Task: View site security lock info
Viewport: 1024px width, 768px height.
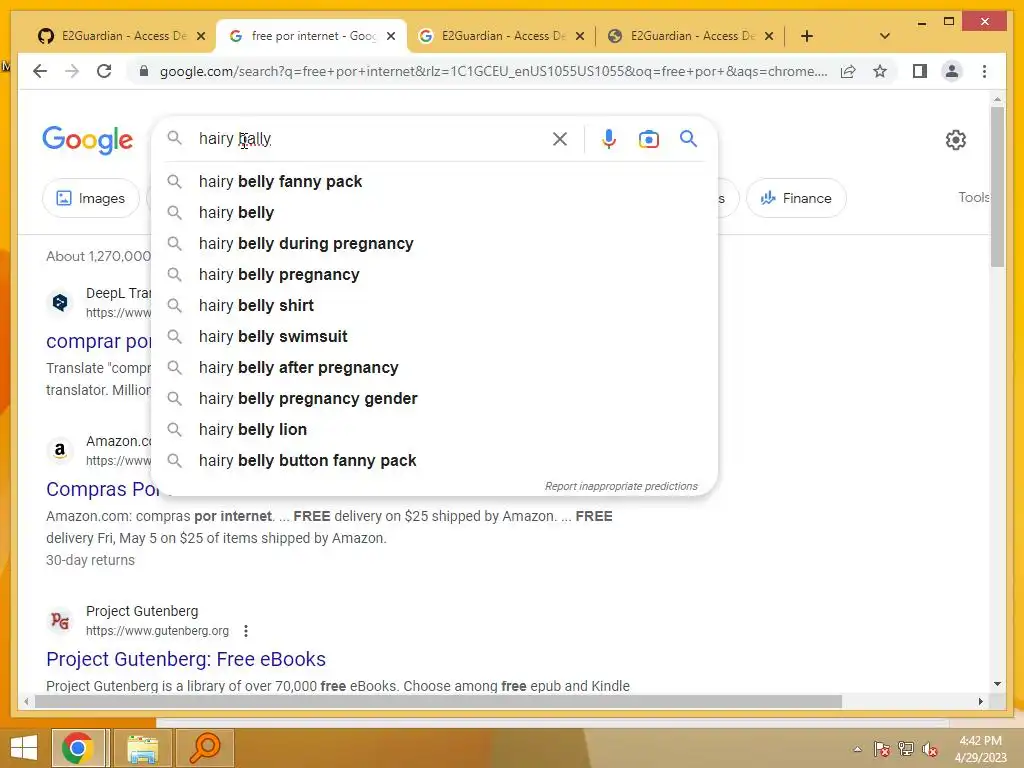Action: [144, 71]
